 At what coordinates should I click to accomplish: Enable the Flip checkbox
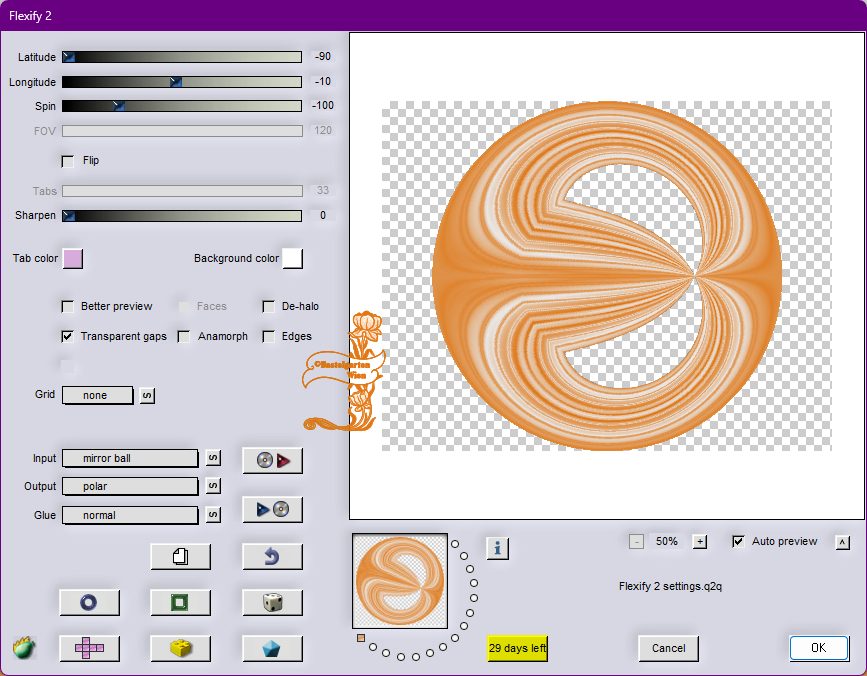click(x=68, y=160)
